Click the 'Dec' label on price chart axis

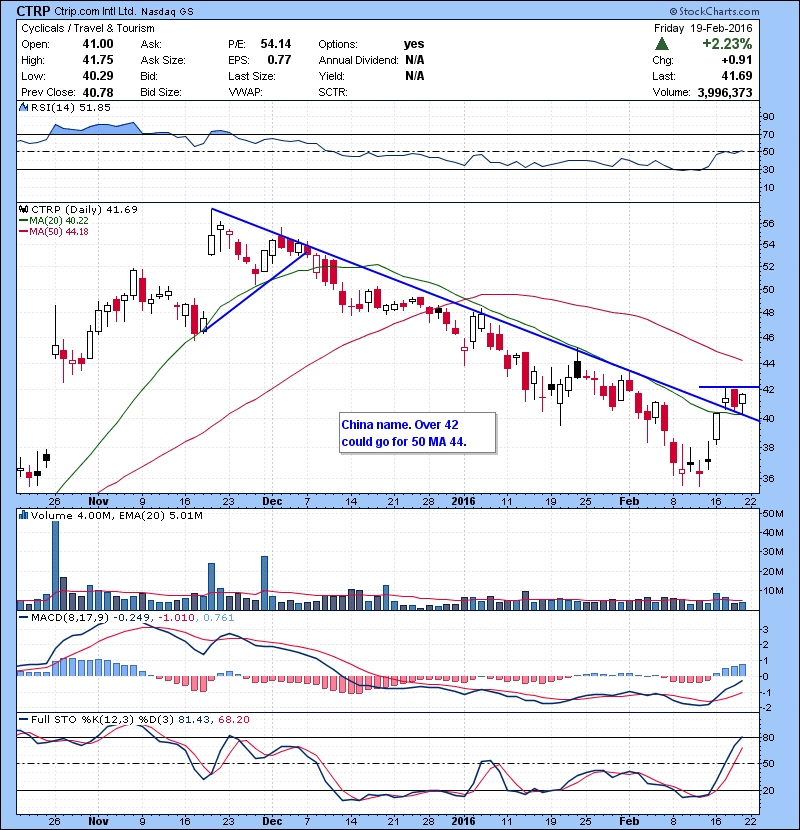[x=272, y=501]
